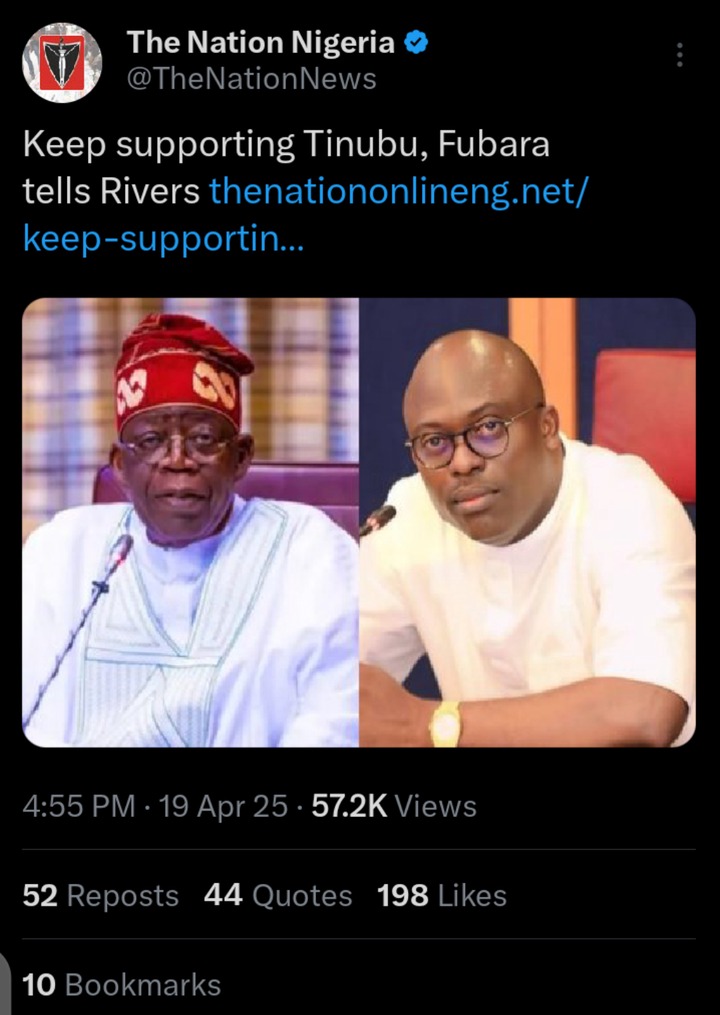Click the gold watch in the right photo
The image size is (720, 1015).
445,724
